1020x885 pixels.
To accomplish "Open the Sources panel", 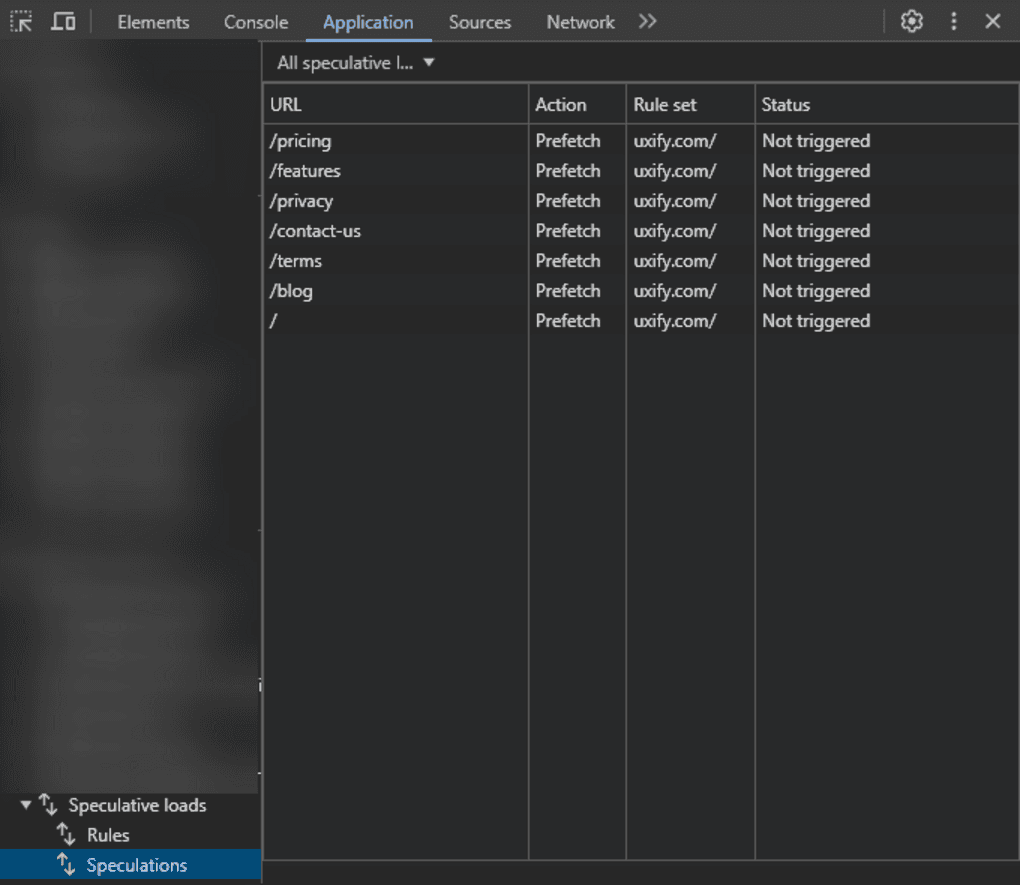I will click(479, 21).
